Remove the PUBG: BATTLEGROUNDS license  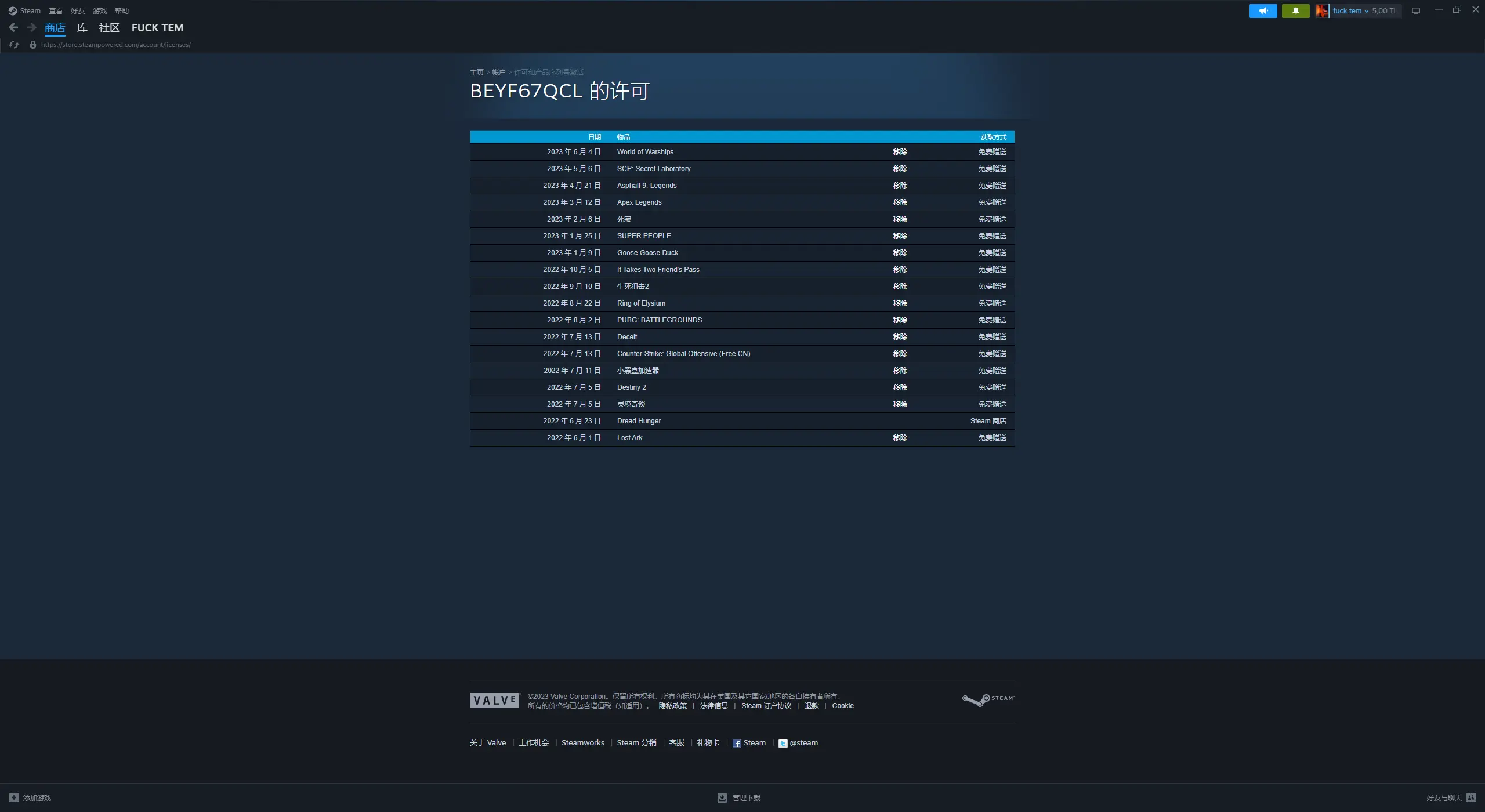(x=900, y=320)
